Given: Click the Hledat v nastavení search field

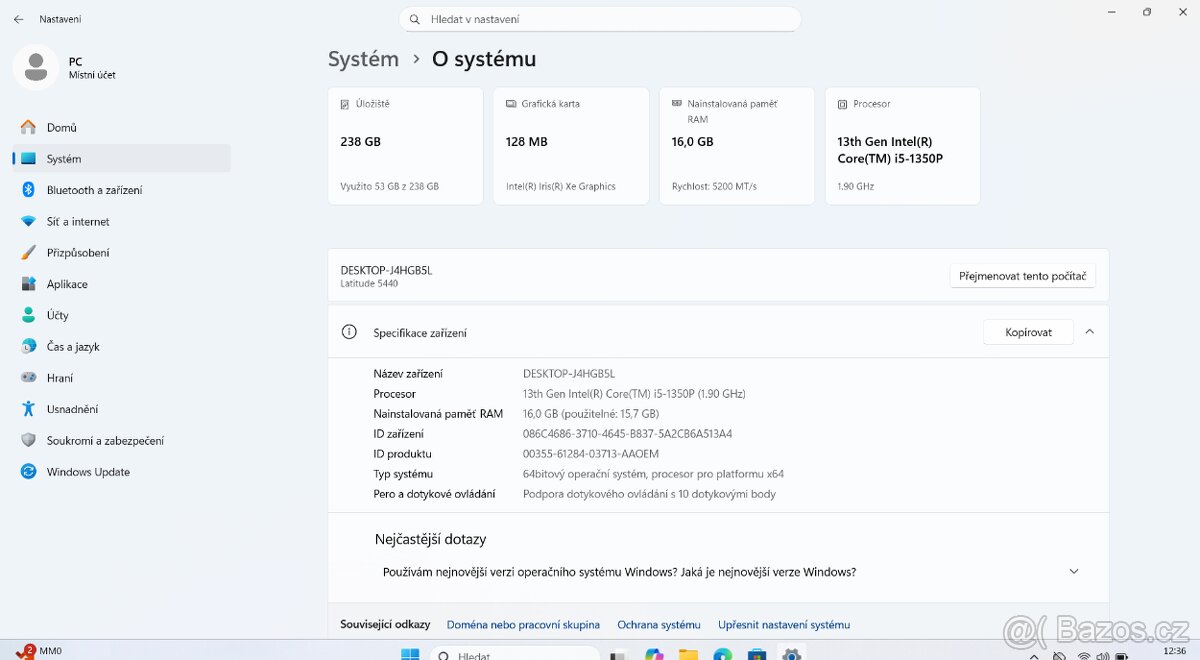Looking at the screenshot, I should click(x=600, y=18).
